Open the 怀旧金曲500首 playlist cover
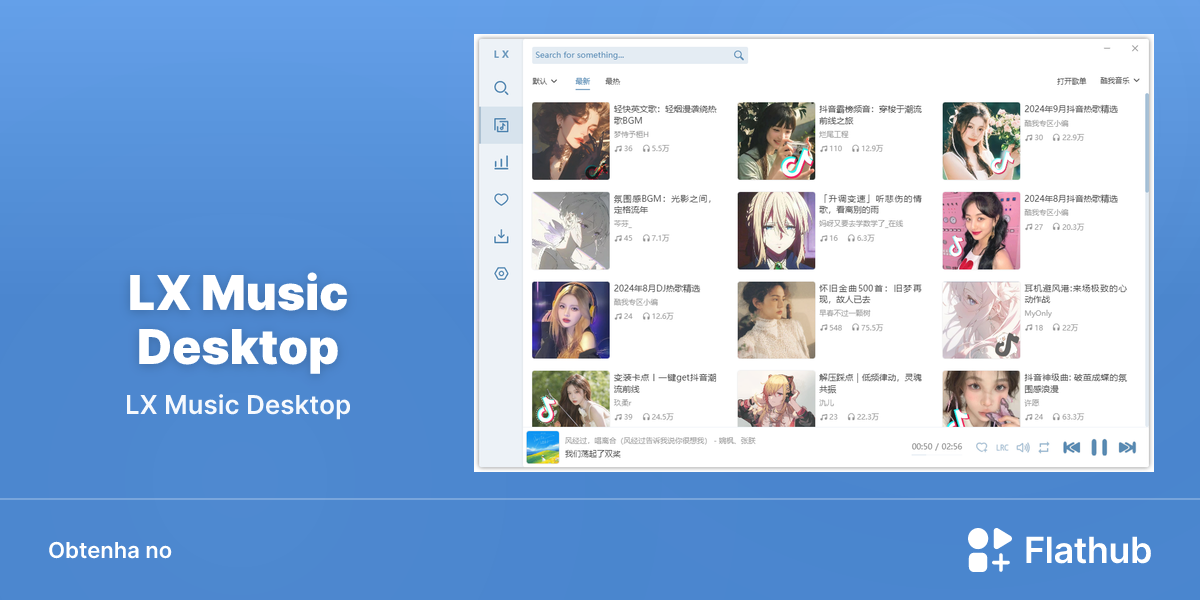1200x600 pixels. pyautogui.click(x=776, y=320)
